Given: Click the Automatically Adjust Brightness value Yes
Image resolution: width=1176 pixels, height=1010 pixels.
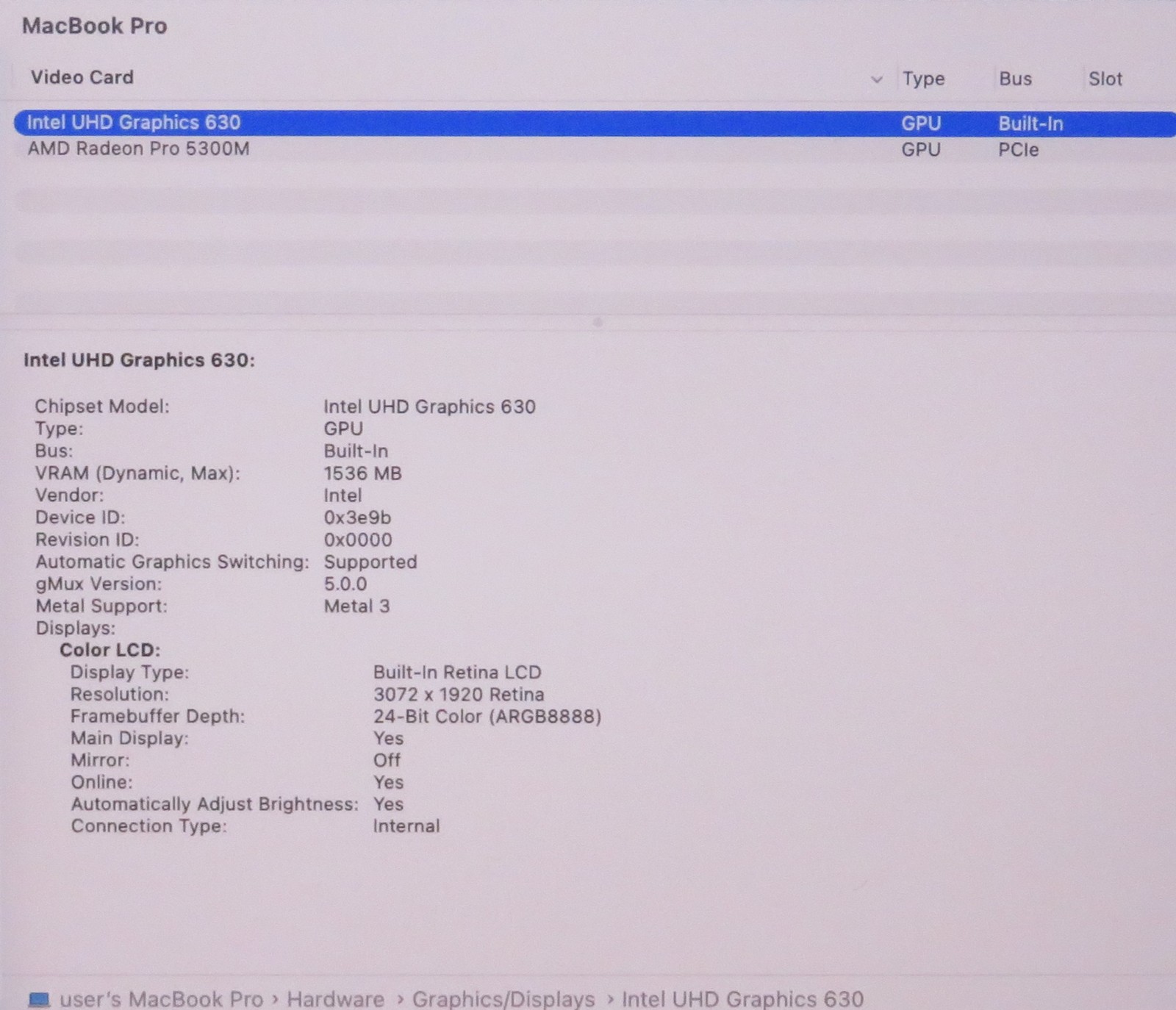Looking at the screenshot, I should [x=388, y=804].
